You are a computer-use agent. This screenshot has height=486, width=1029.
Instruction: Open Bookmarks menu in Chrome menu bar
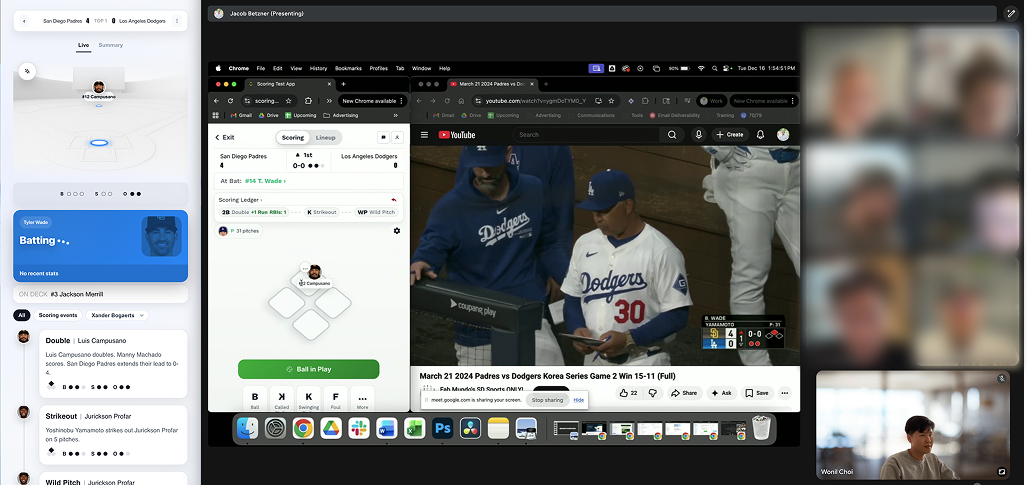[348, 68]
